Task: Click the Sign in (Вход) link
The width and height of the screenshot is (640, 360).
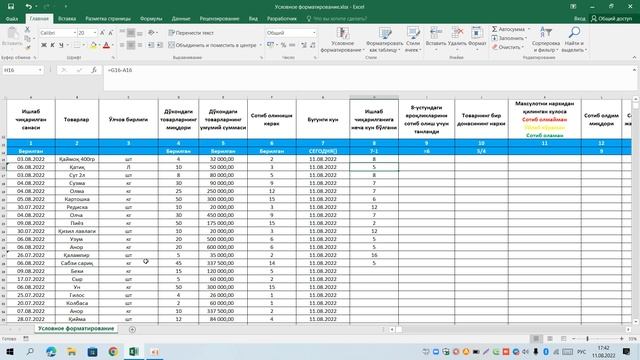Action: [579, 18]
